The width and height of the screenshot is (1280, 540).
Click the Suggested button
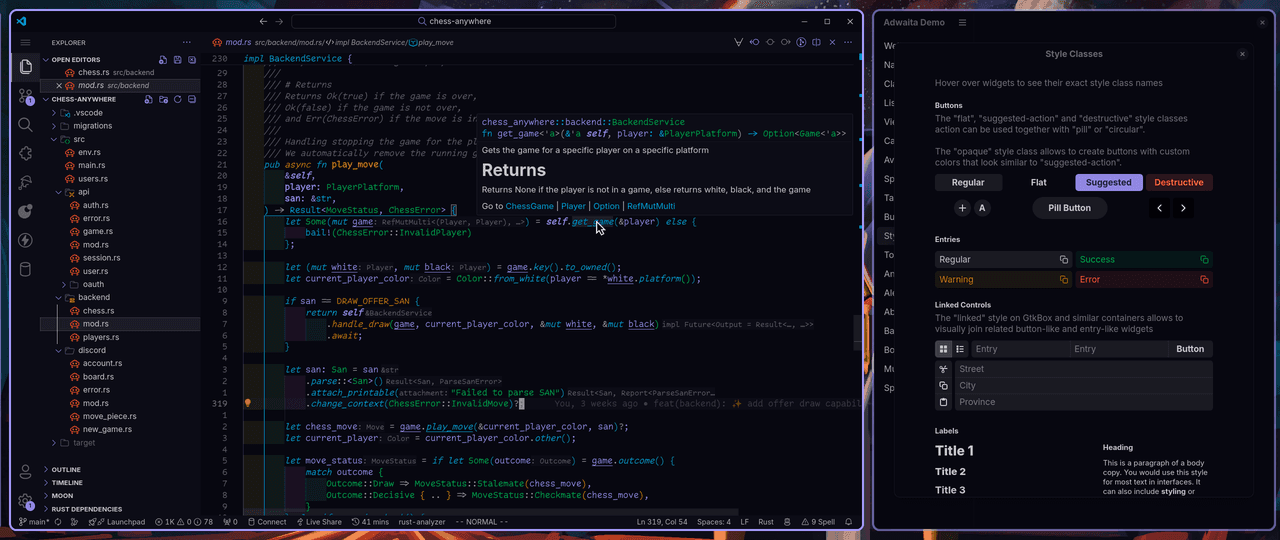[1108, 182]
